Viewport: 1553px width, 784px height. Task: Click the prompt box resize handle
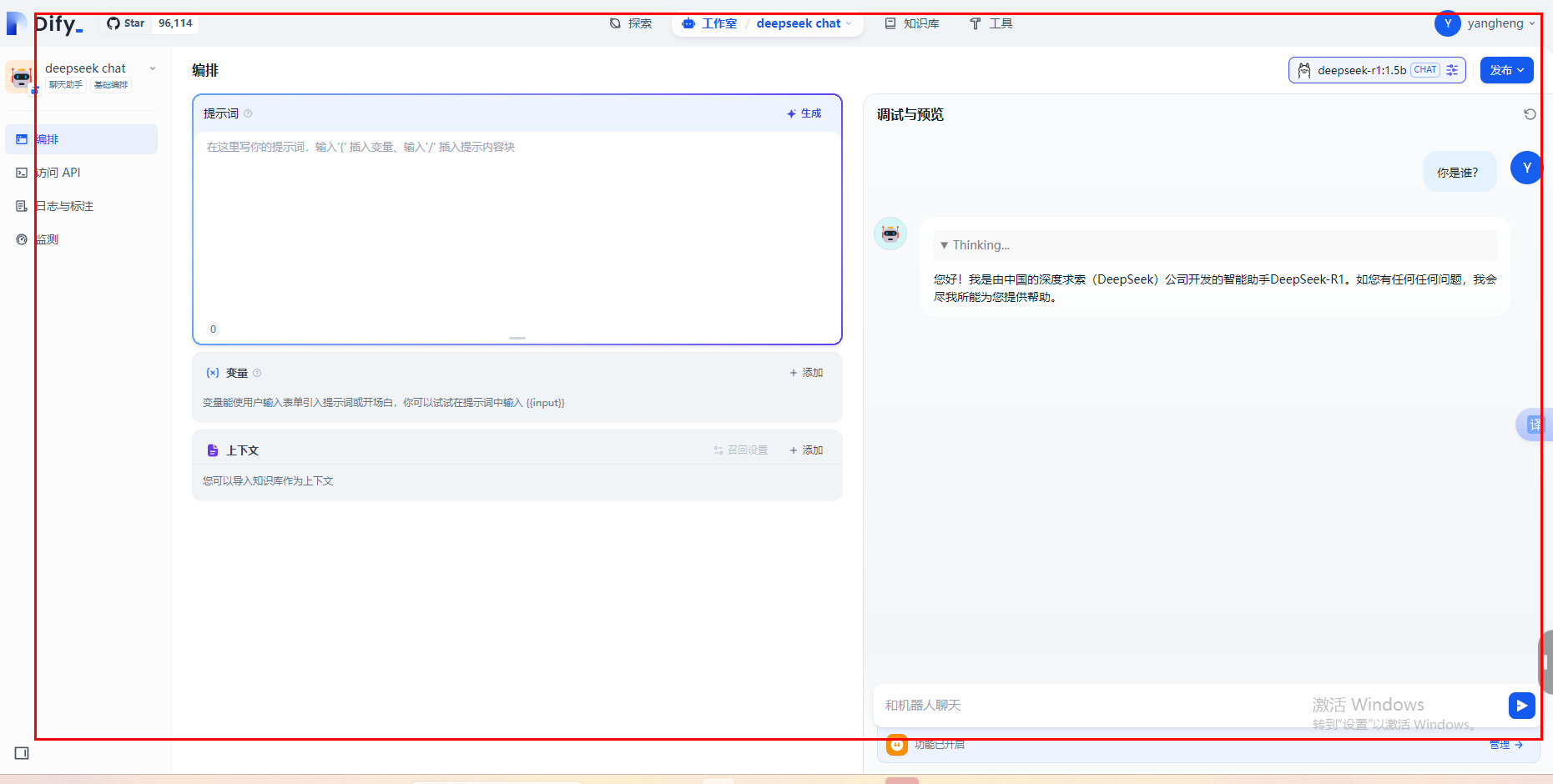[x=517, y=338]
